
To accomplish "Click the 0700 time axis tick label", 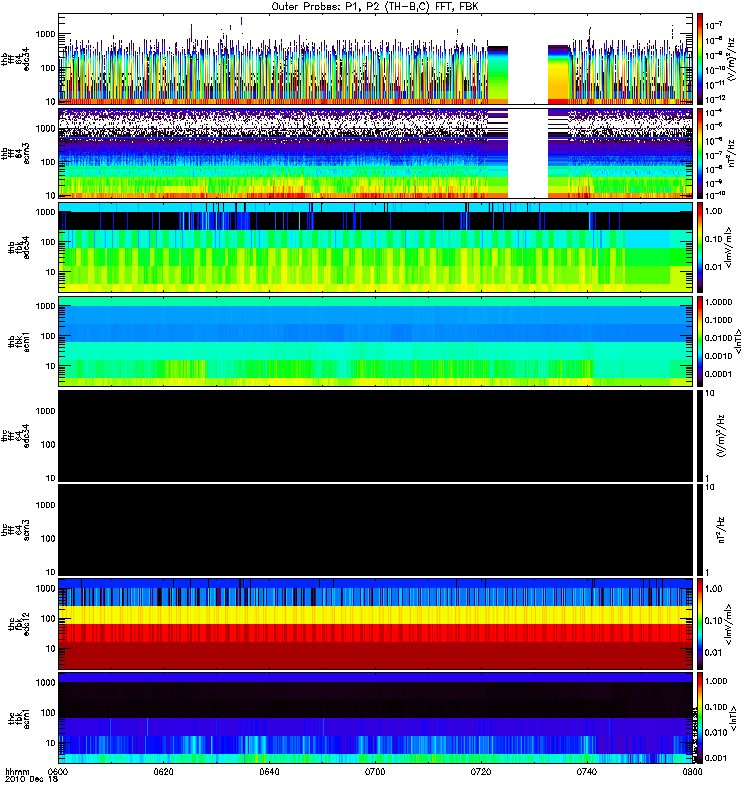I will pyautogui.click(x=375, y=771).
